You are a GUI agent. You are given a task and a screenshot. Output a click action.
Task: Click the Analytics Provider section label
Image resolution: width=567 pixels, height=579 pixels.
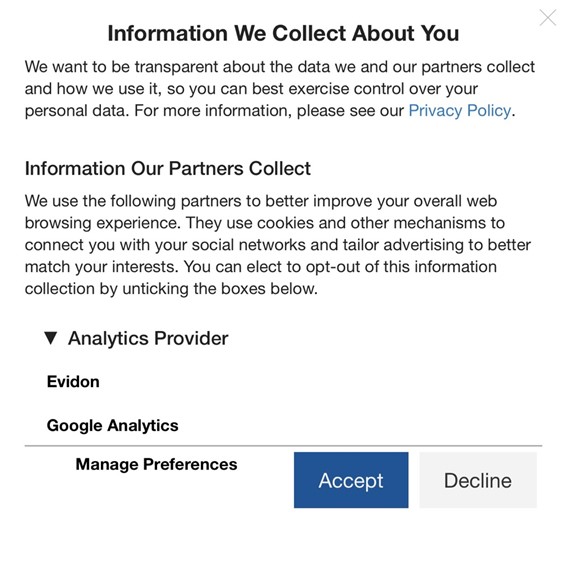pos(148,338)
